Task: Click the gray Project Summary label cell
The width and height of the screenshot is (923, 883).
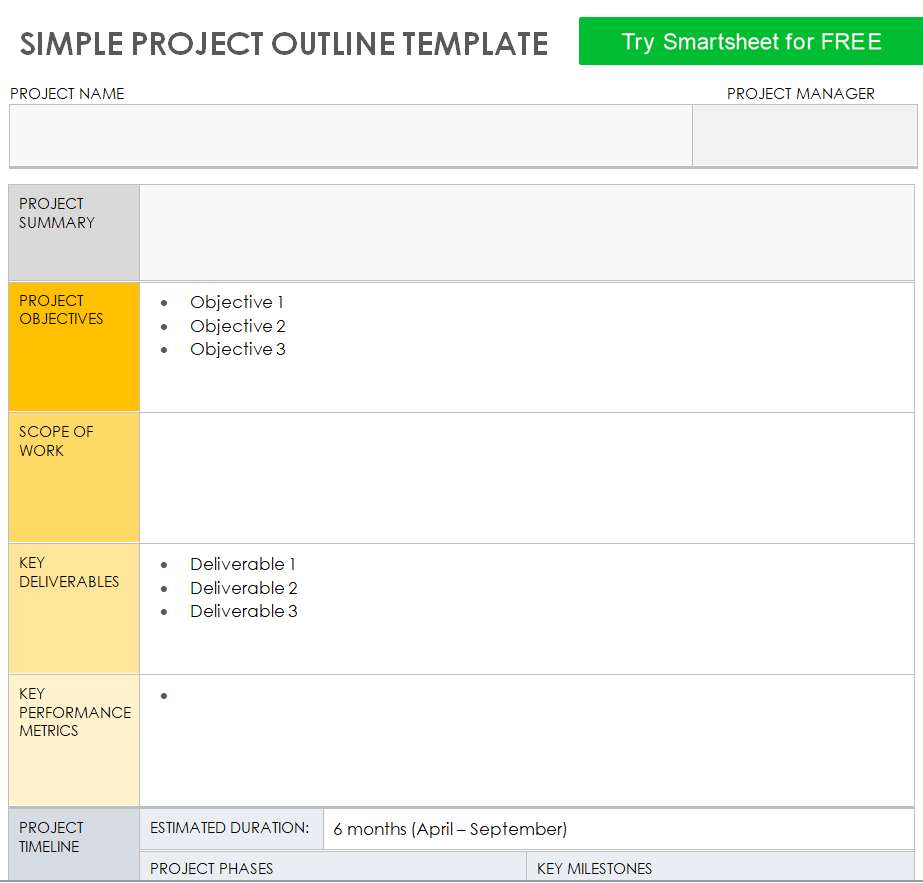Action: pos(74,232)
